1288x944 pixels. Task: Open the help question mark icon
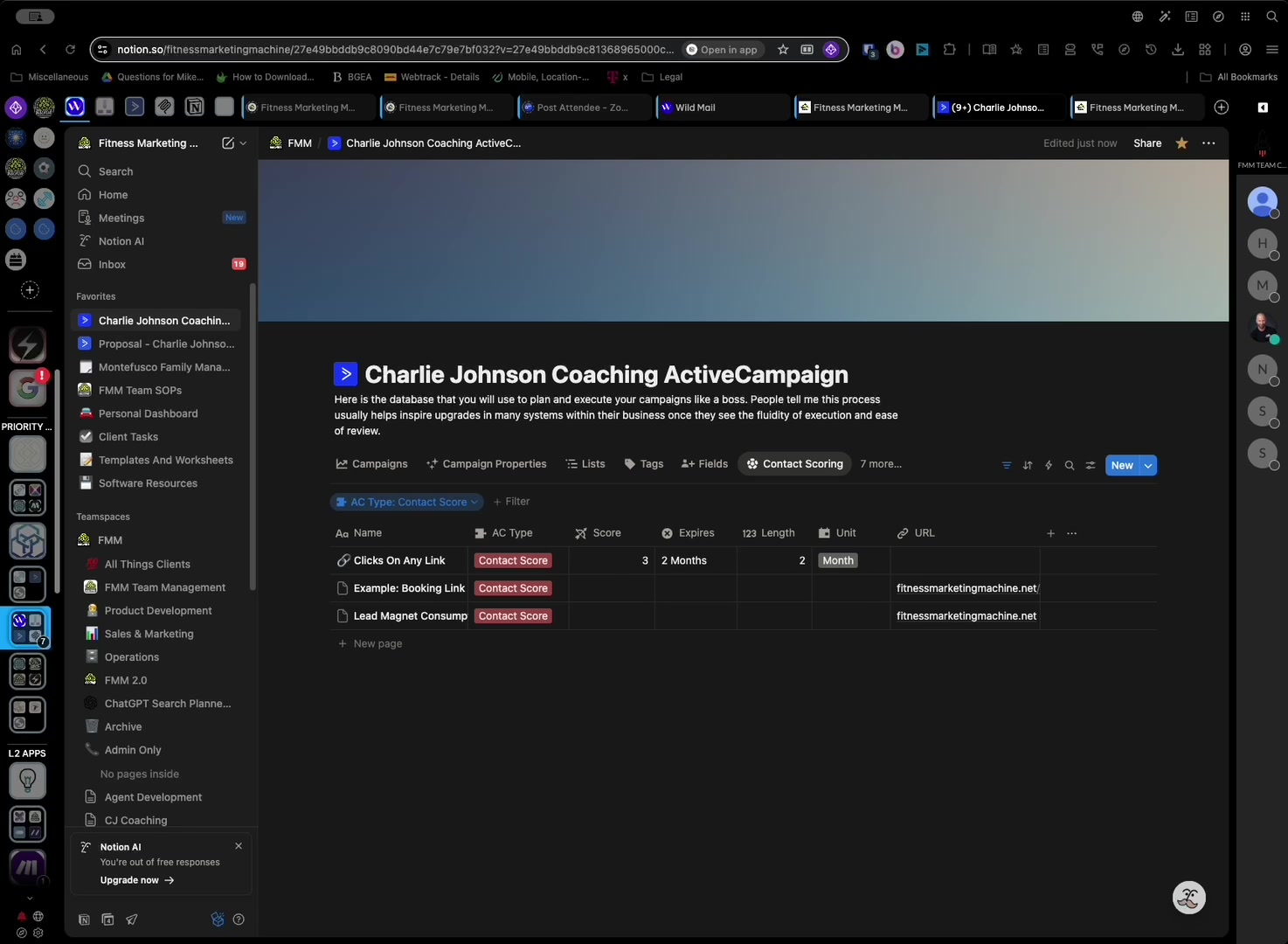[x=239, y=920]
